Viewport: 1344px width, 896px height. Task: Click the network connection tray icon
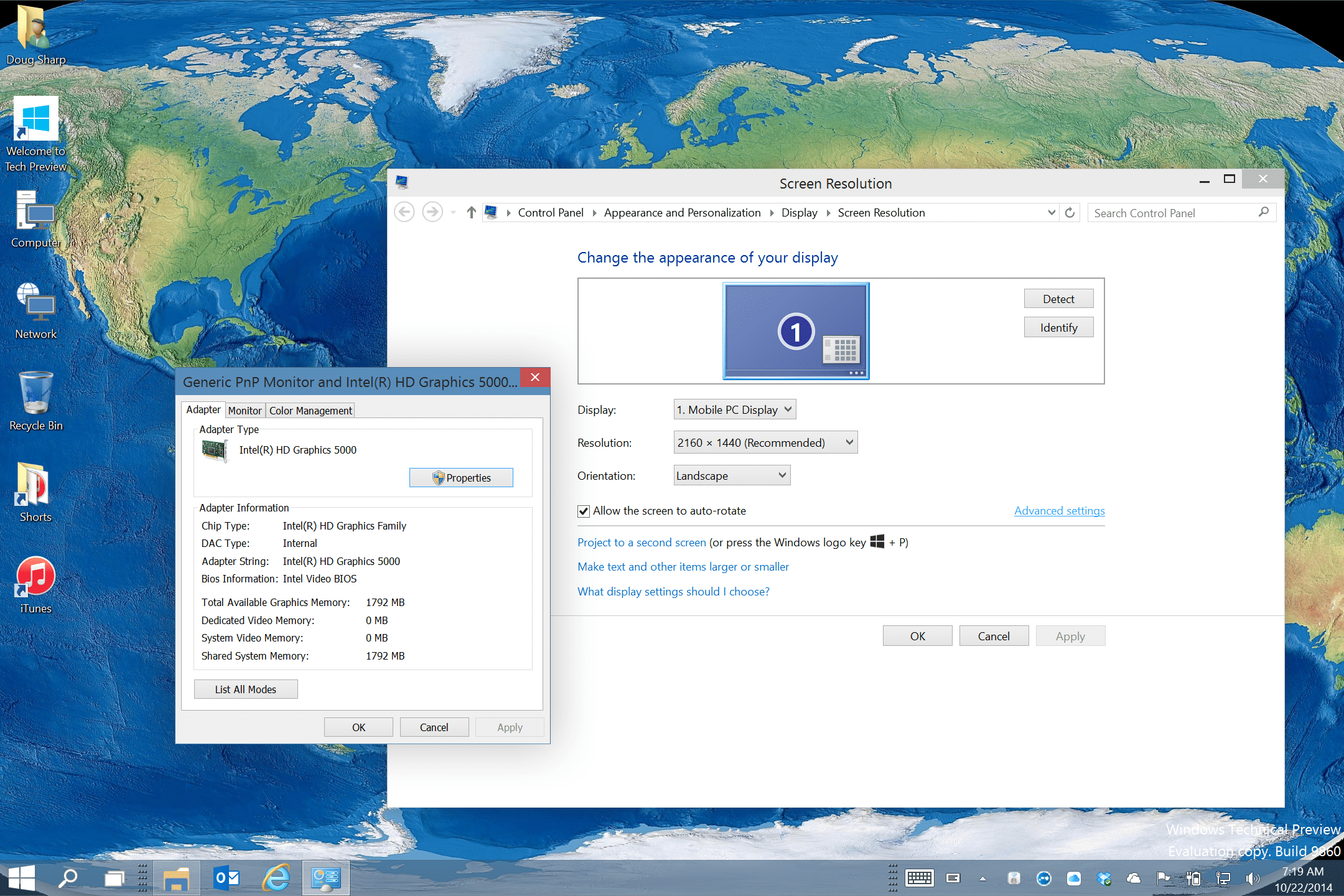(x=1223, y=878)
